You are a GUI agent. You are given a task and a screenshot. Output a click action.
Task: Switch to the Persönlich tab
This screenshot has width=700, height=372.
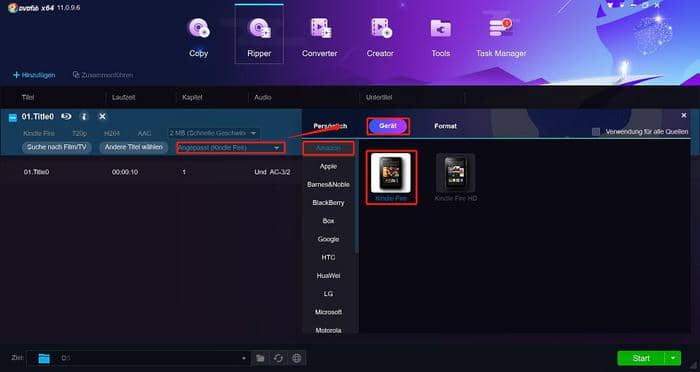tap(330, 126)
